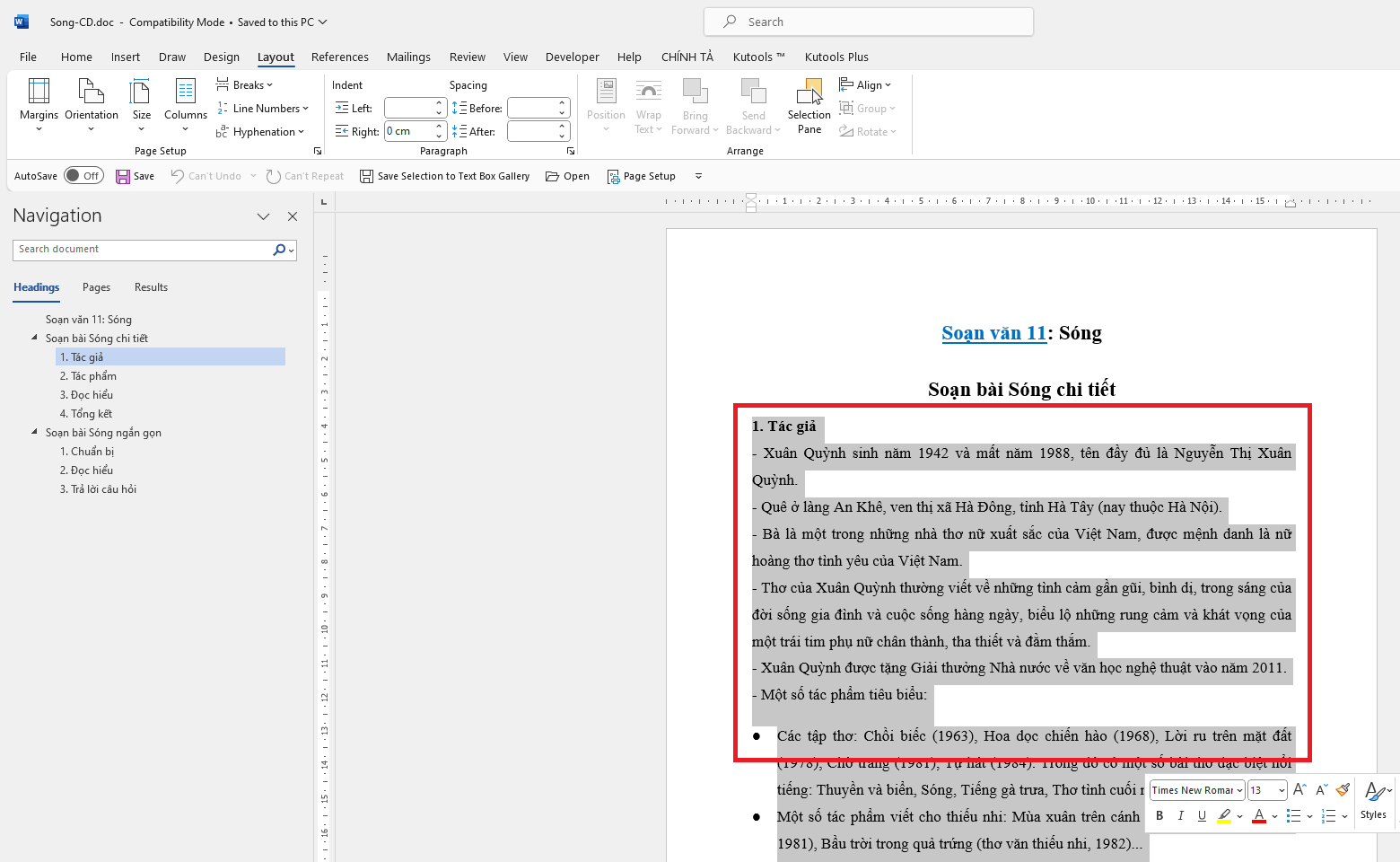Image resolution: width=1400 pixels, height=862 pixels.
Task: Customize Quick Access Toolbar dropdown
Action: coord(698,176)
